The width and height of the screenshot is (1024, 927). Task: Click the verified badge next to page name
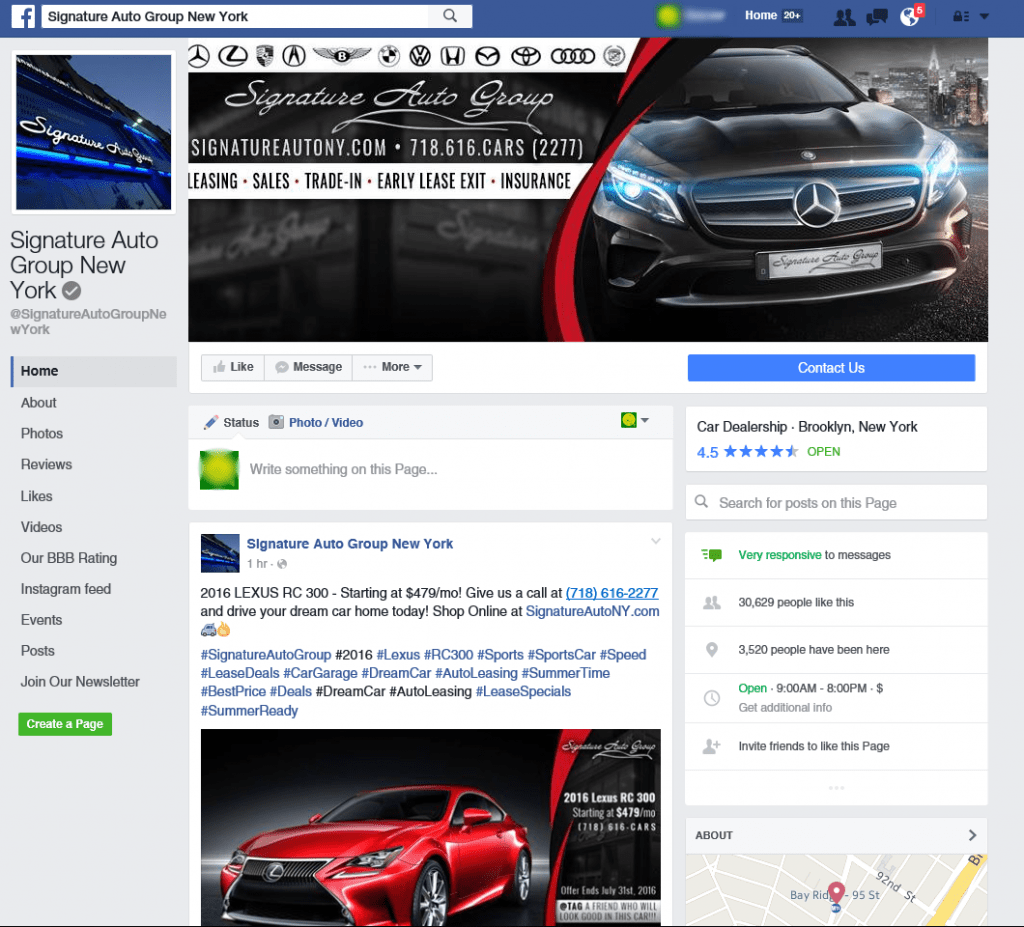click(72, 290)
